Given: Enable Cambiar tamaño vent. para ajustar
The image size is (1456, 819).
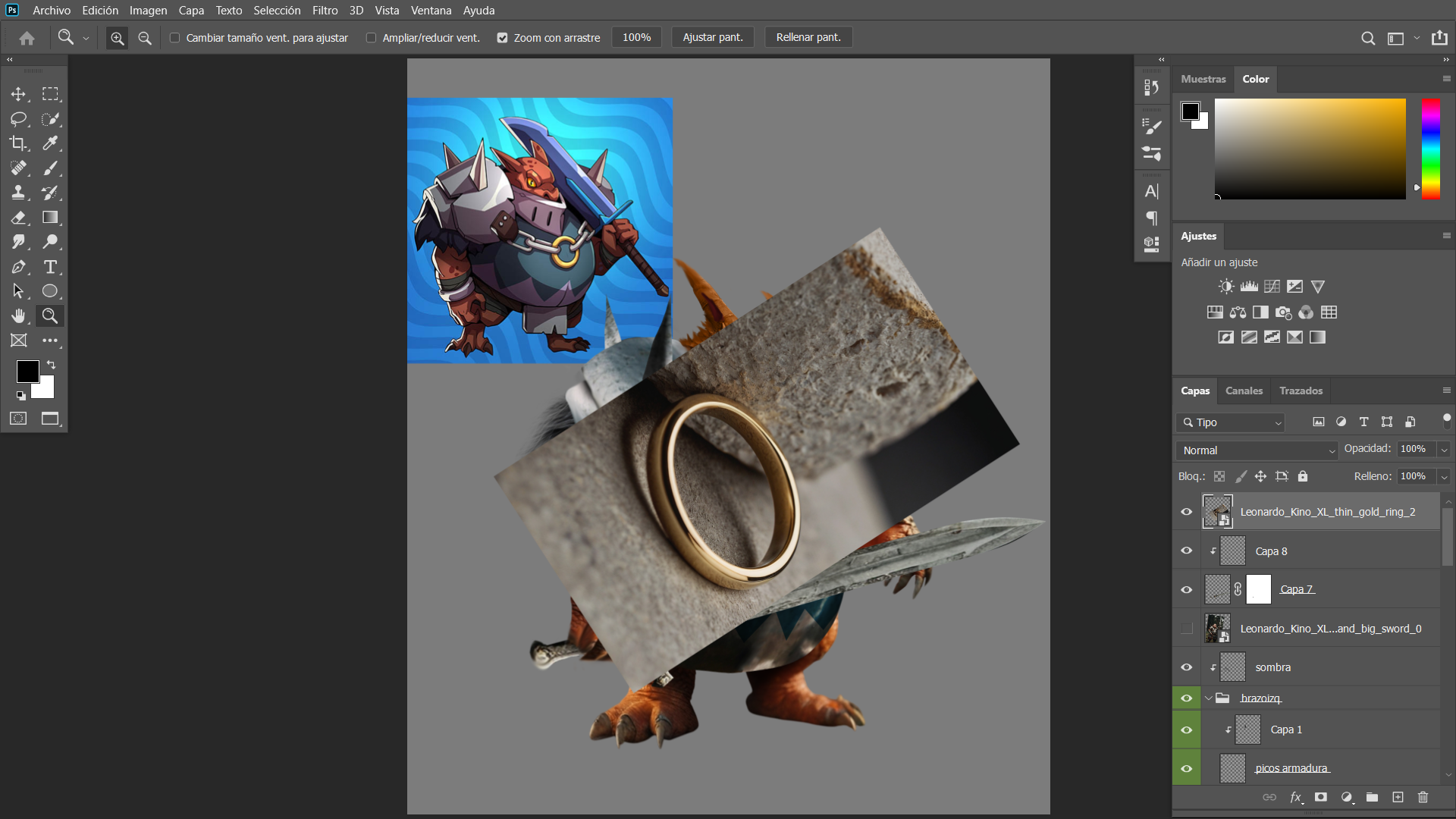Looking at the screenshot, I should pyautogui.click(x=174, y=38).
